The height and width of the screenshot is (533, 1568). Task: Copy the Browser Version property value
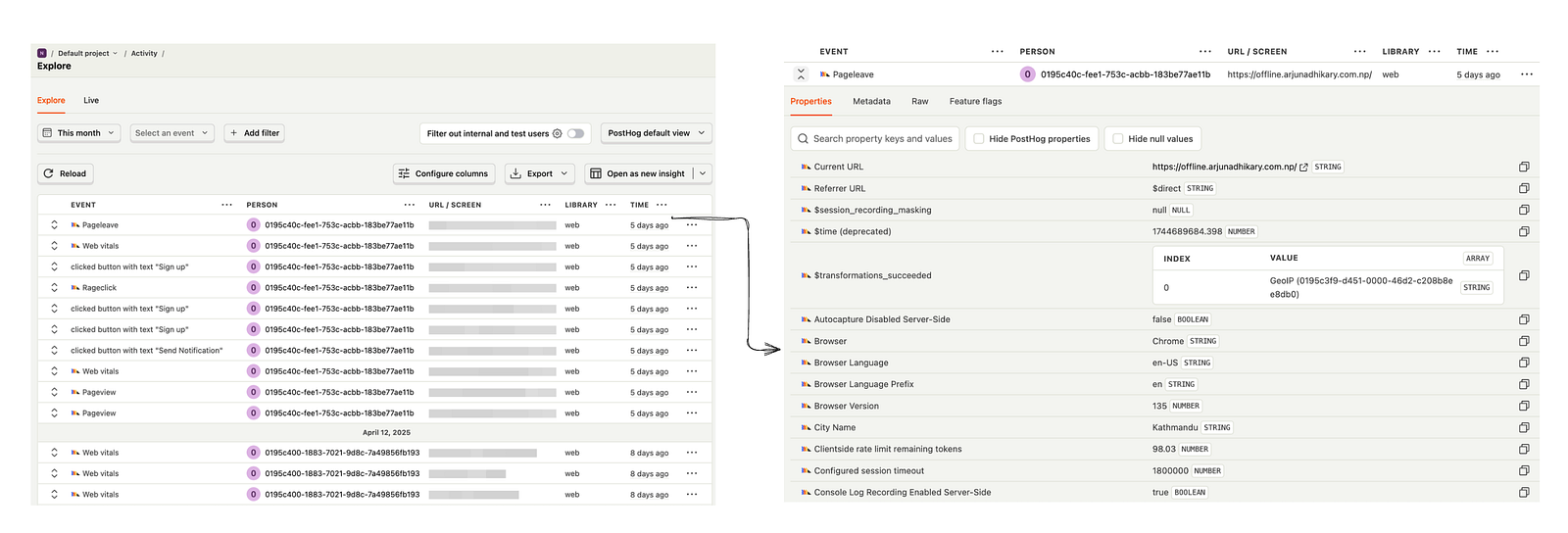coord(1524,406)
